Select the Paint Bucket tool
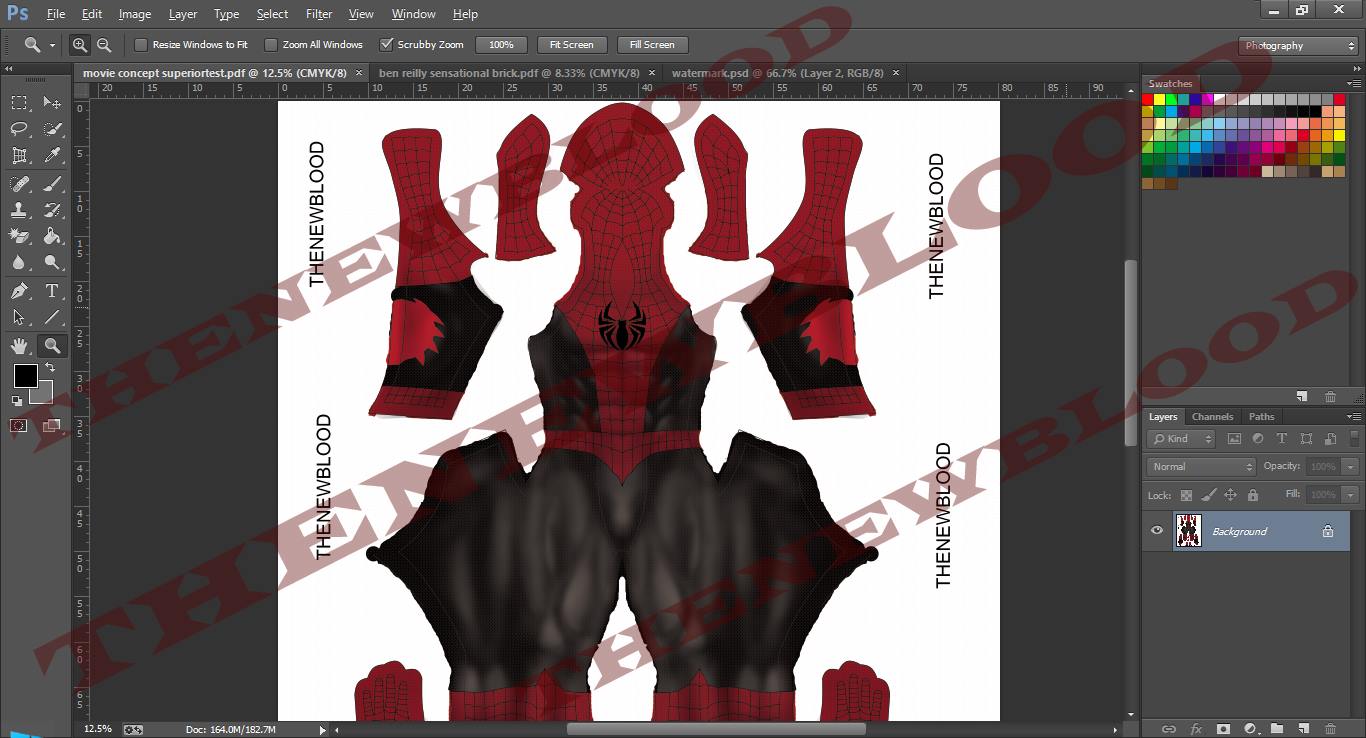The image size is (1366, 738). pyautogui.click(x=52, y=236)
